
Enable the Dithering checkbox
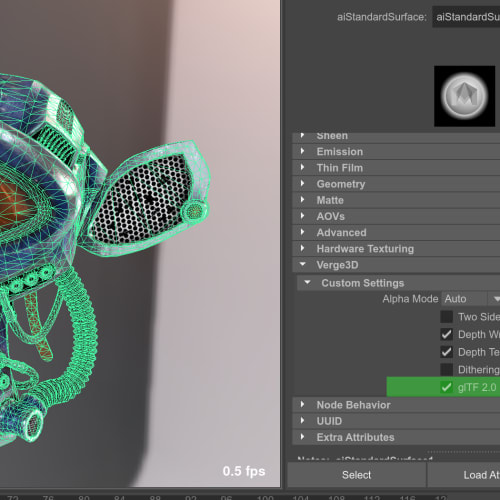[446, 370]
